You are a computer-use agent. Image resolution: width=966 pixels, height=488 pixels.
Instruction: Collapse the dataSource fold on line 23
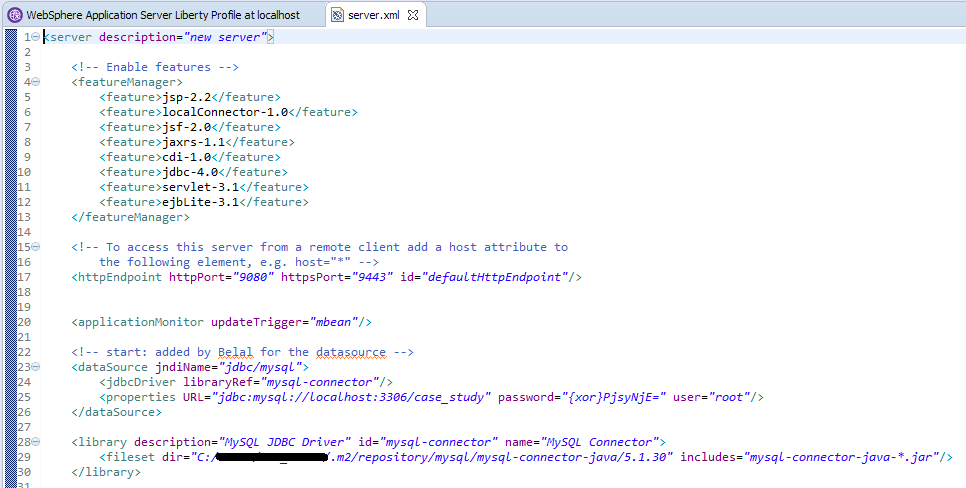[36, 367]
